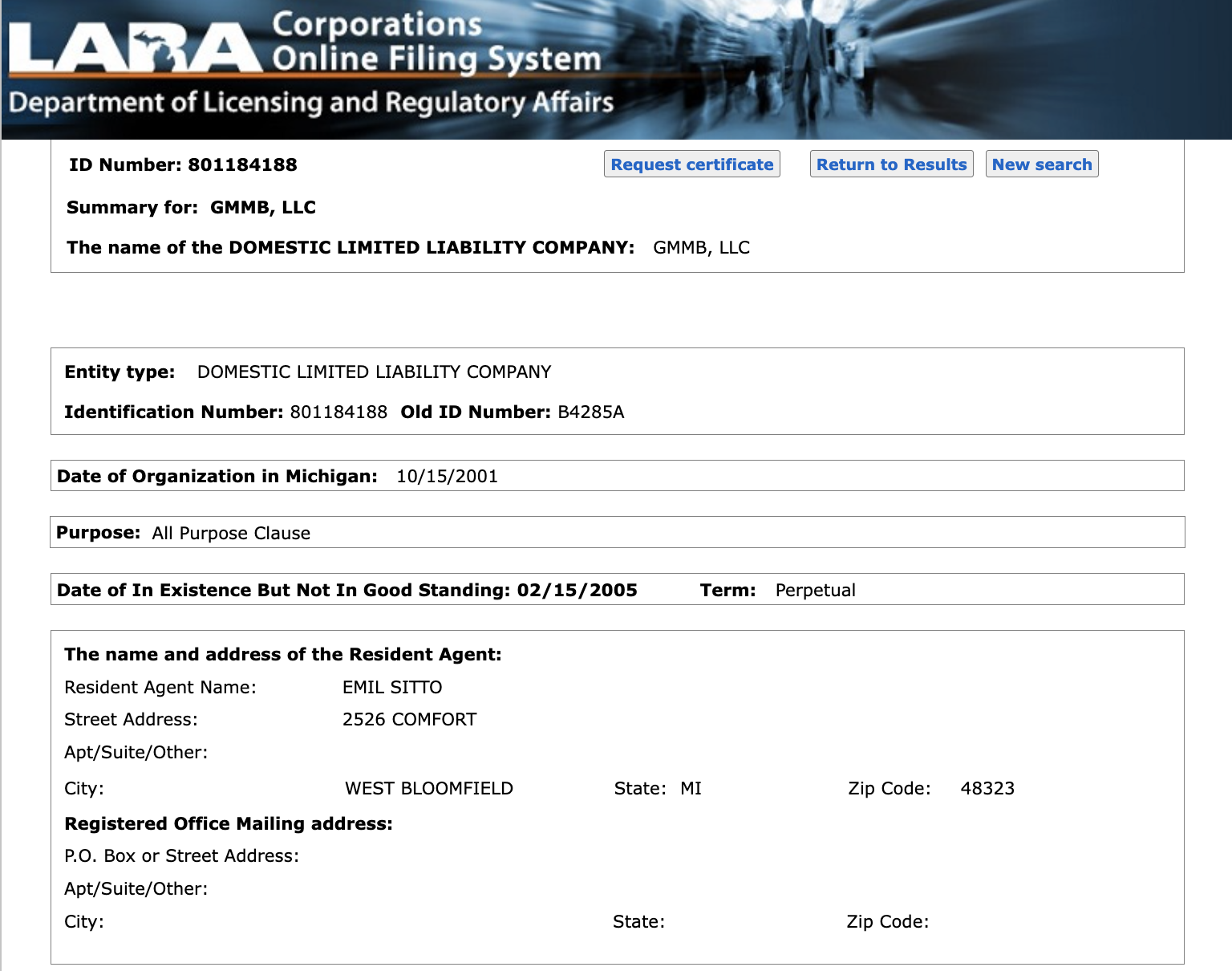
Task: Click resident agent name EMIL SITTO
Action: point(392,688)
